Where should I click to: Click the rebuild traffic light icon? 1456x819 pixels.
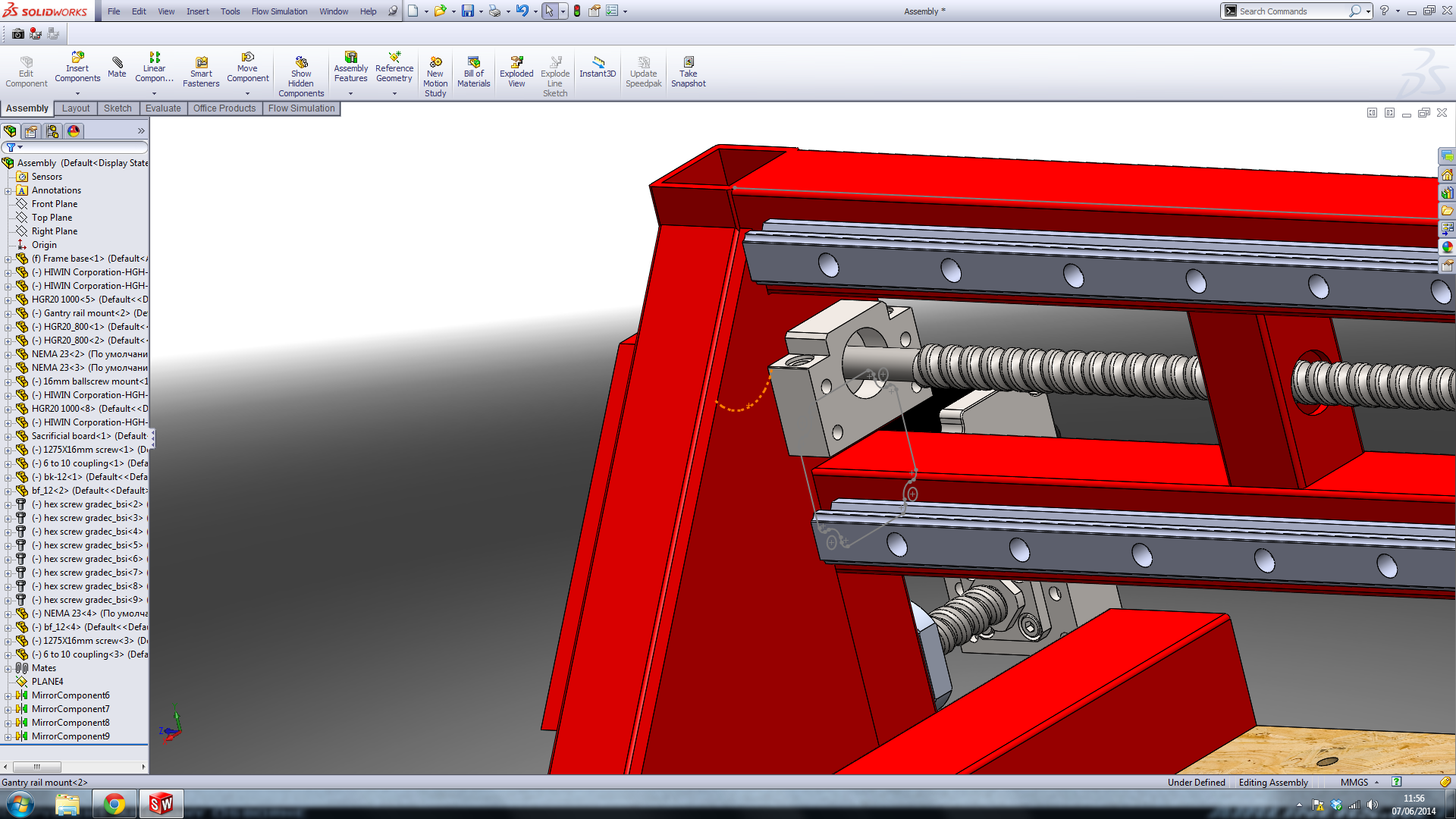577,11
